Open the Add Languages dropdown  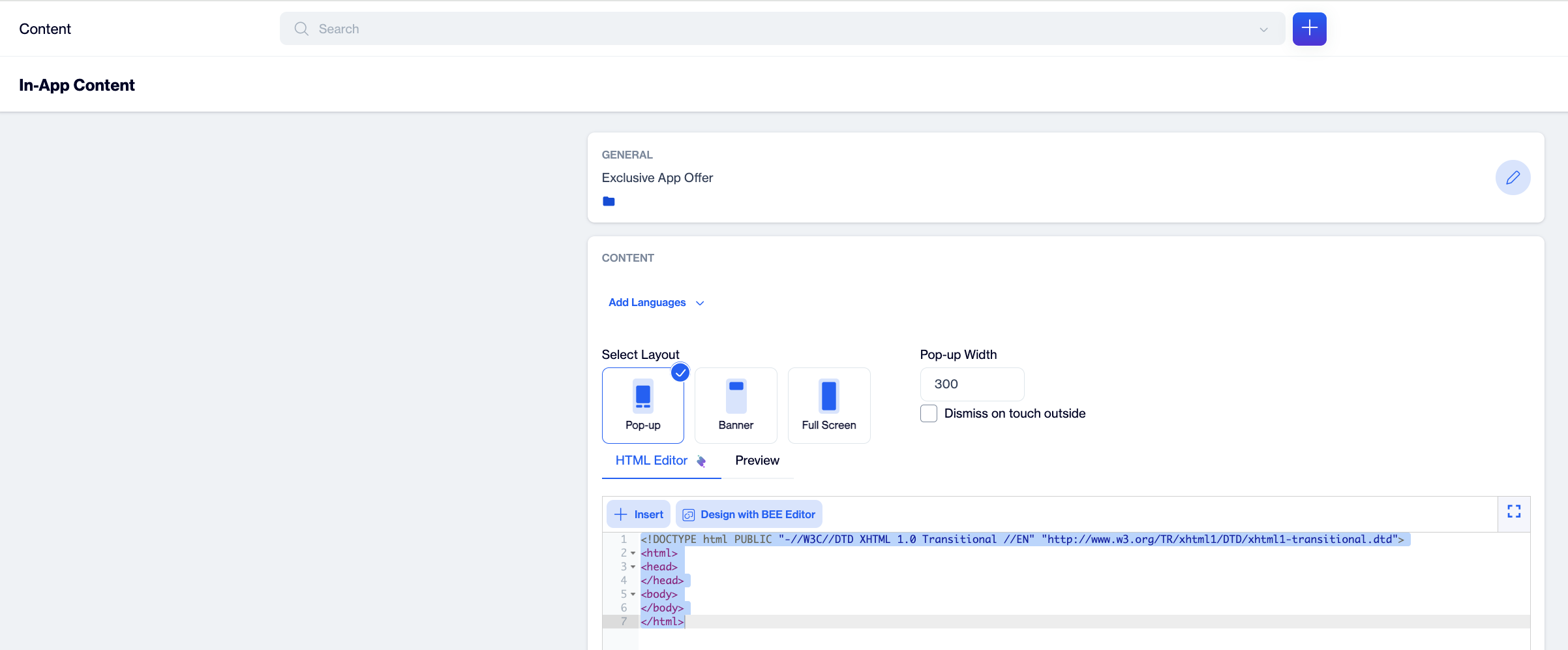[x=656, y=303]
